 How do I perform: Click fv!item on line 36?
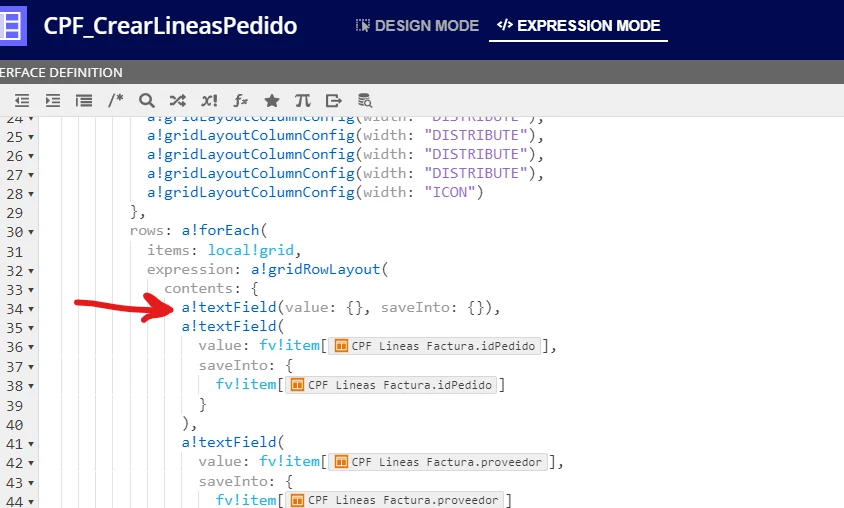coord(290,345)
